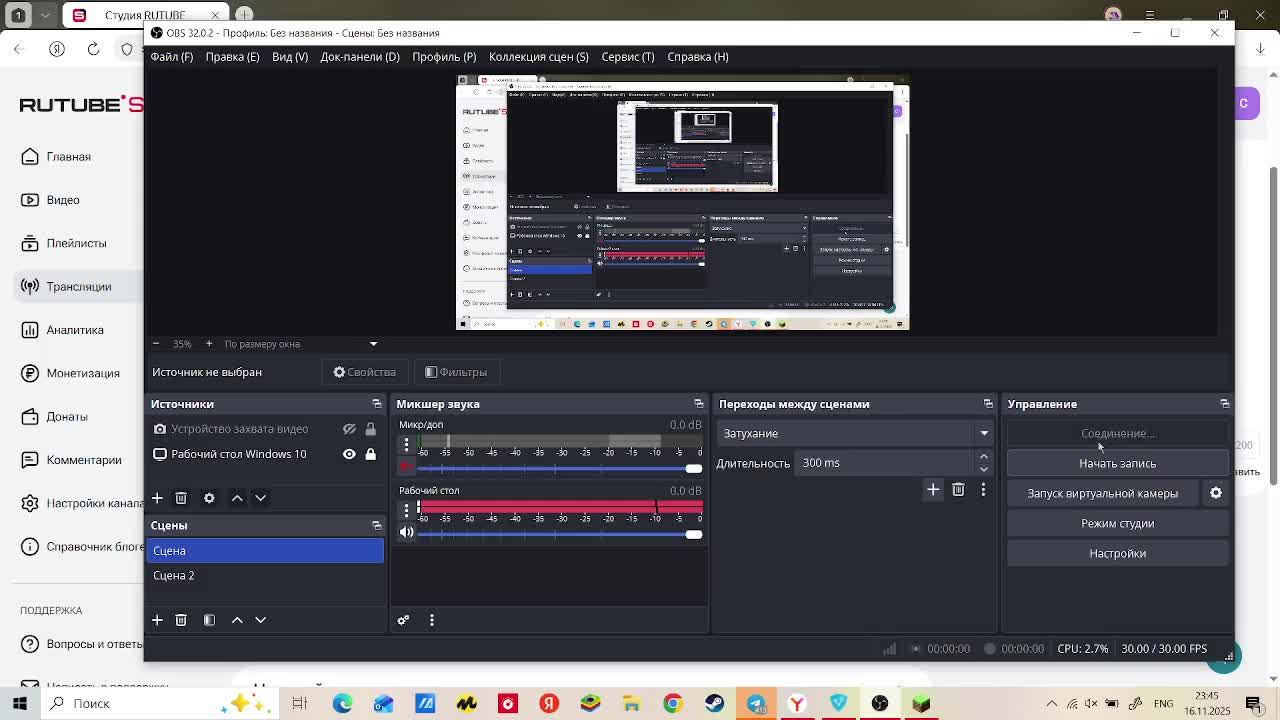Click the Длительность 300 ms field
The image size is (1280, 720).
tap(886, 463)
